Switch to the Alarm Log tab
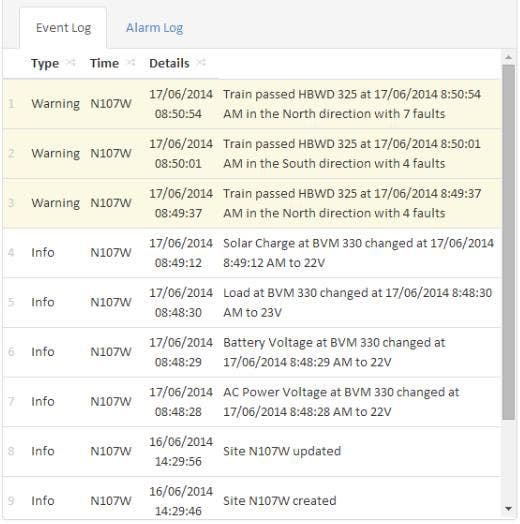The width and height of the screenshot is (520, 524). tap(154, 28)
